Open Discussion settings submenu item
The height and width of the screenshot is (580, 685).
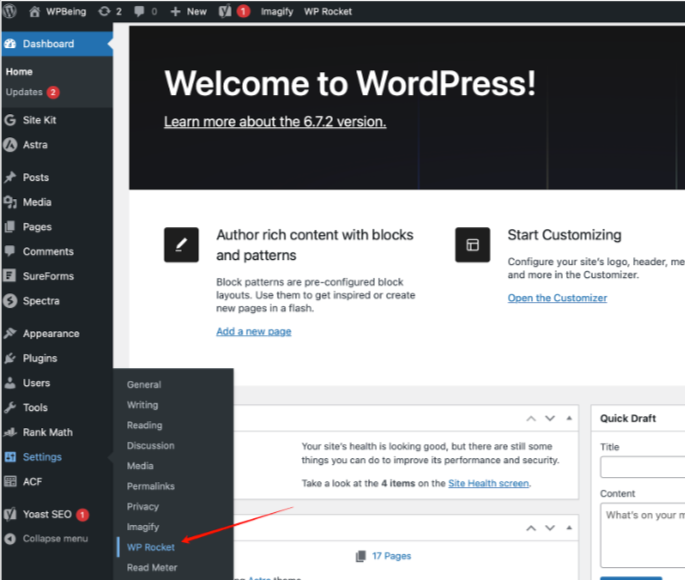coord(151,445)
